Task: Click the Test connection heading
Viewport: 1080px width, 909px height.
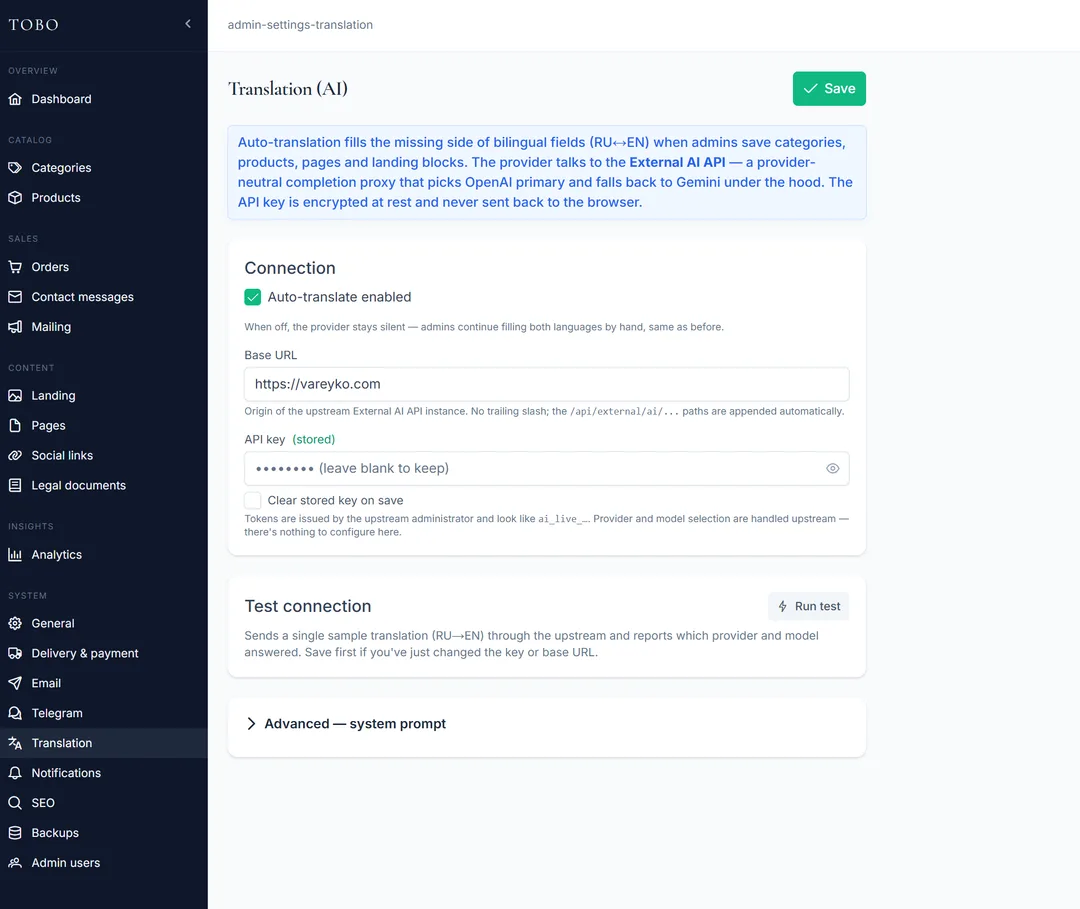Action: [308, 606]
